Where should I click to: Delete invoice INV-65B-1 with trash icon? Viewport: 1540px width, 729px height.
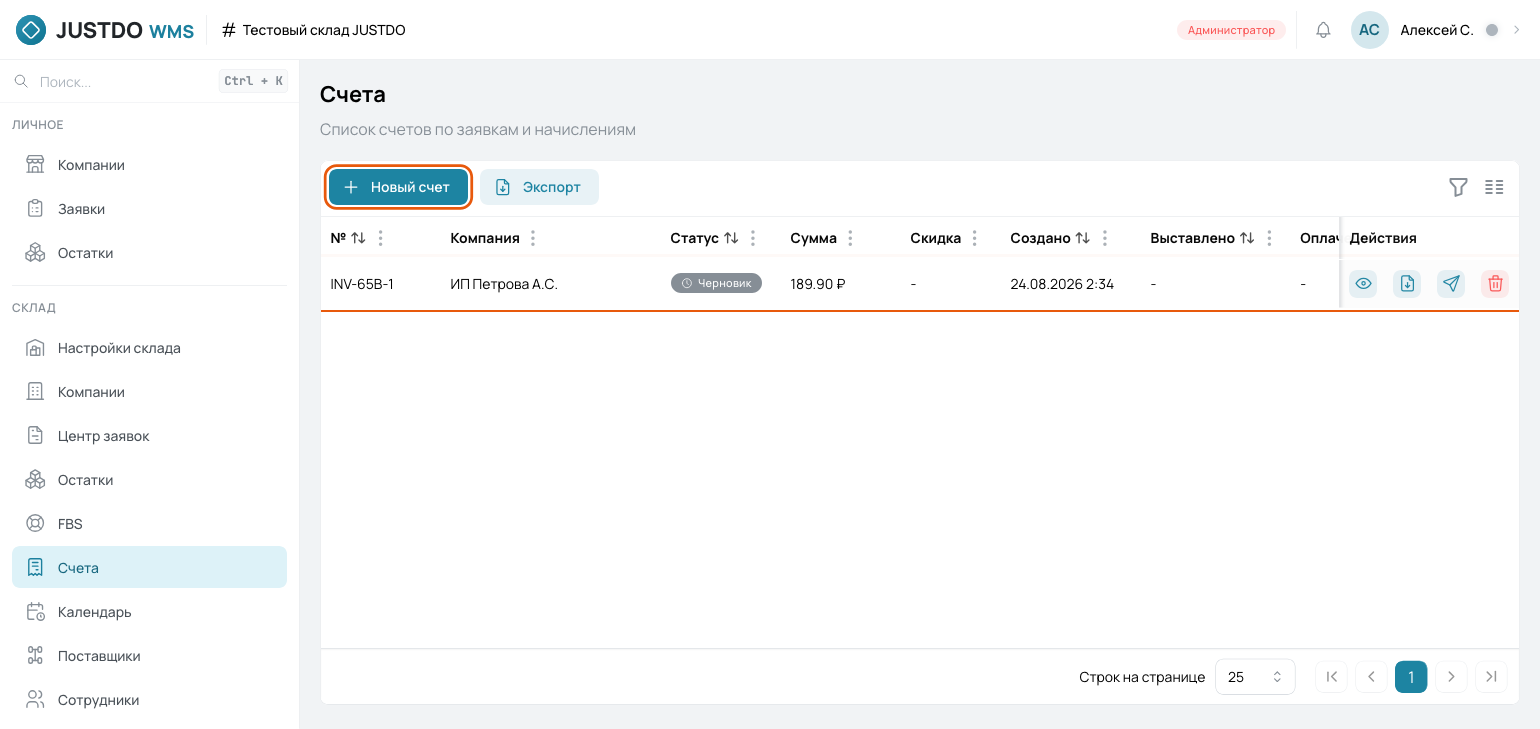1495,284
